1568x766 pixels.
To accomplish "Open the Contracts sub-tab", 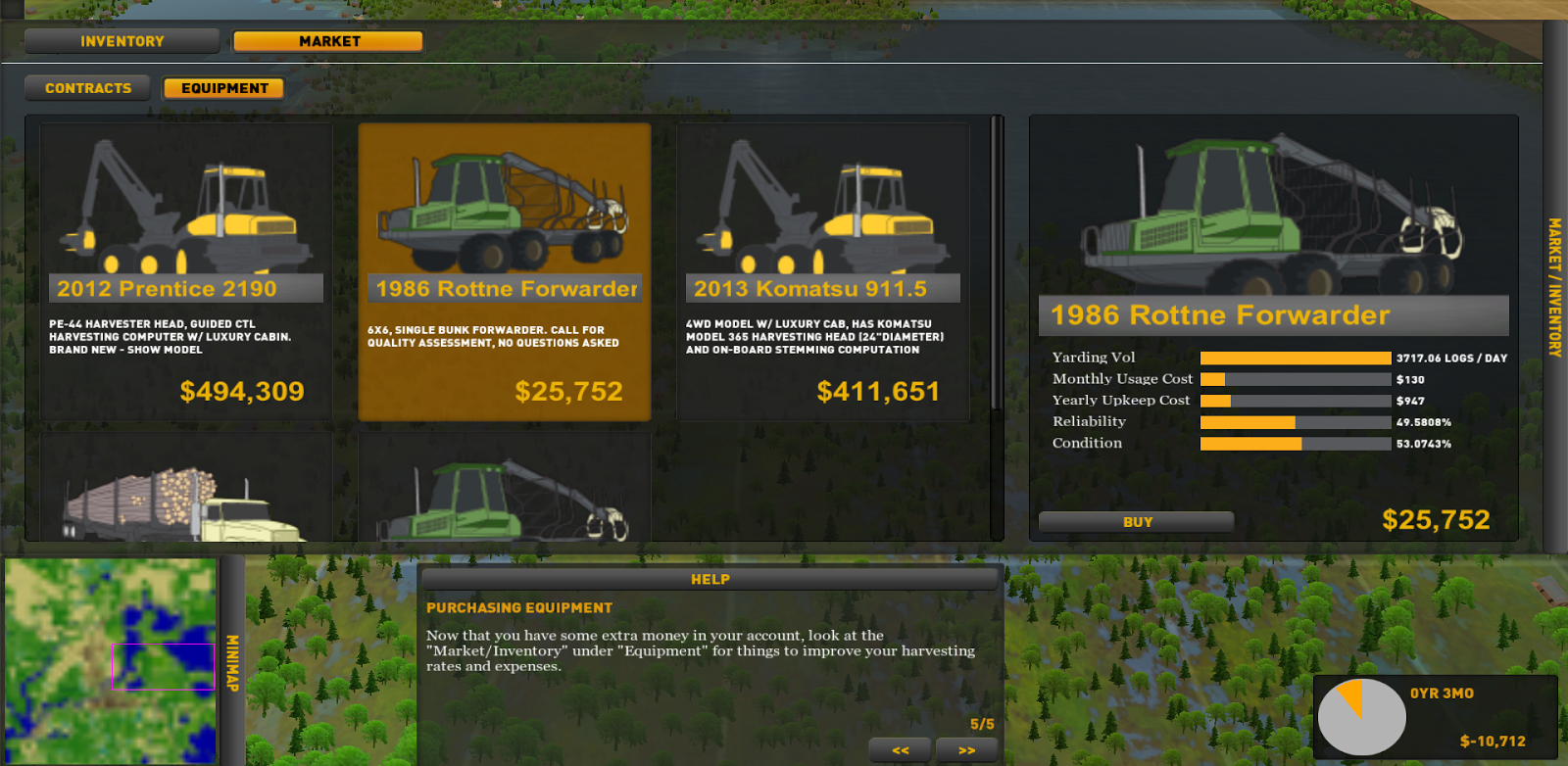I will [x=88, y=88].
